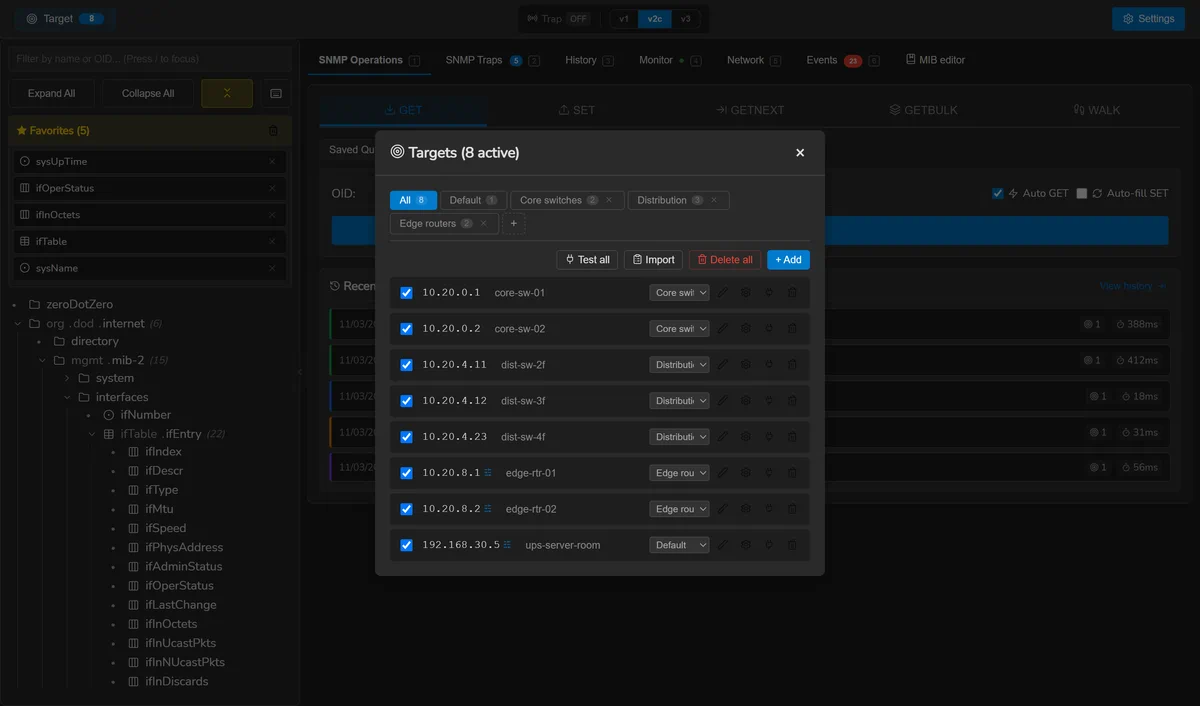Test connection plug icon for edge-rtr-01
The width and height of the screenshot is (1200, 706).
[769, 473]
